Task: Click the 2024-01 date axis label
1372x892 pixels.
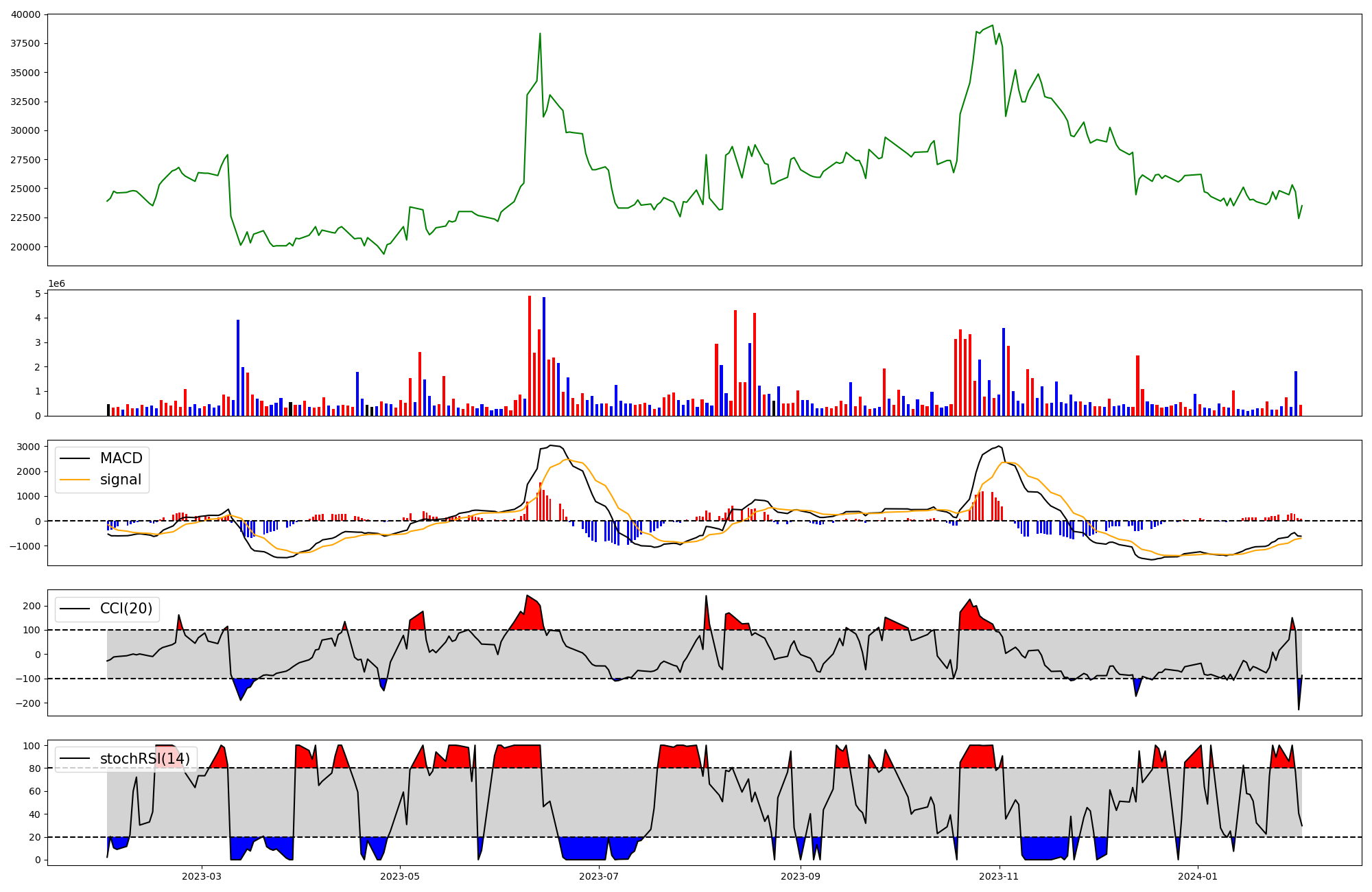Action: coord(1198,876)
